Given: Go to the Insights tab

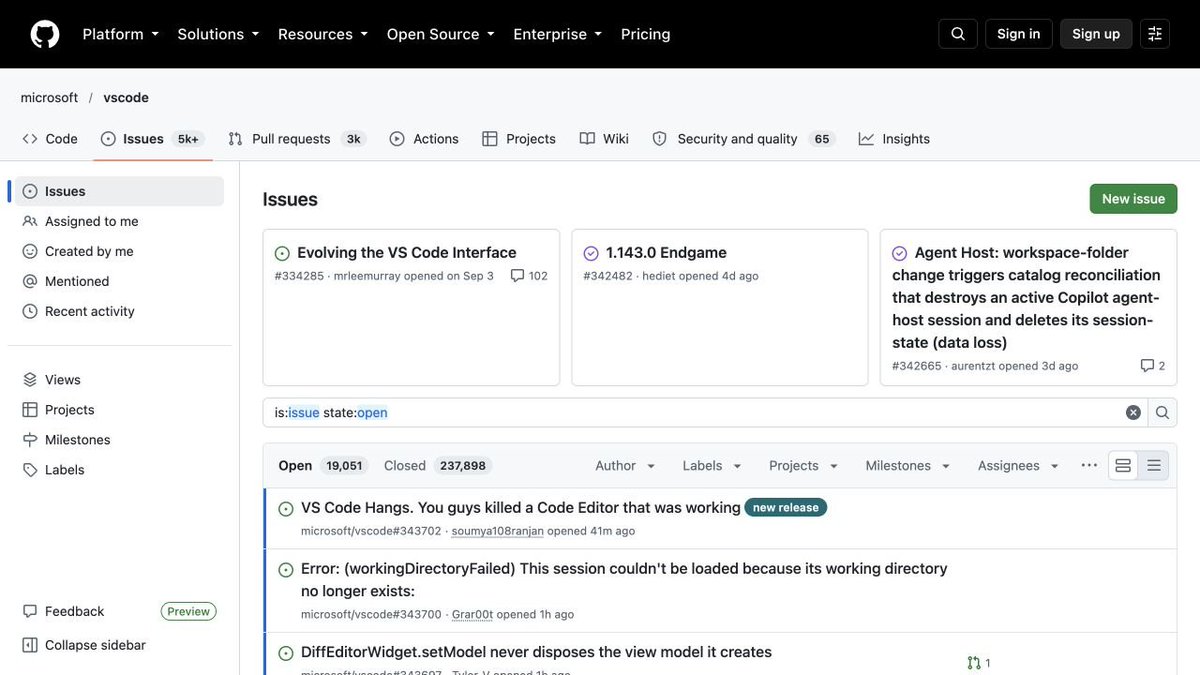Looking at the screenshot, I should [894, 139].
